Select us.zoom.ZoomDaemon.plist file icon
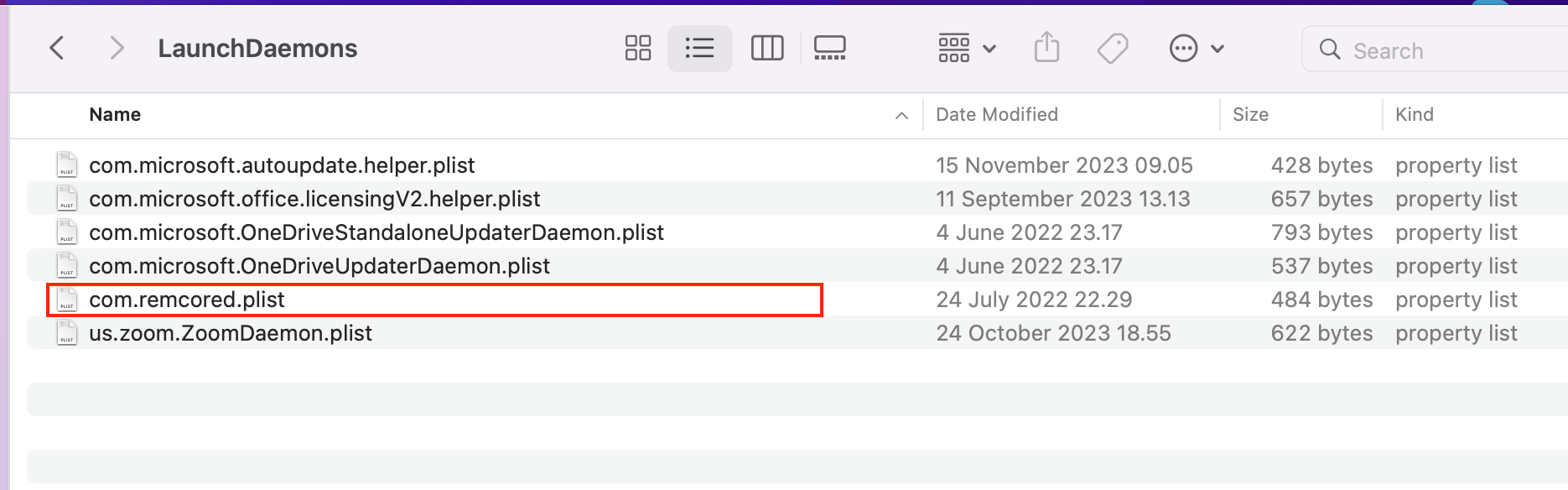The height and width of the screenshot is (490, 1568). point(67,333)
